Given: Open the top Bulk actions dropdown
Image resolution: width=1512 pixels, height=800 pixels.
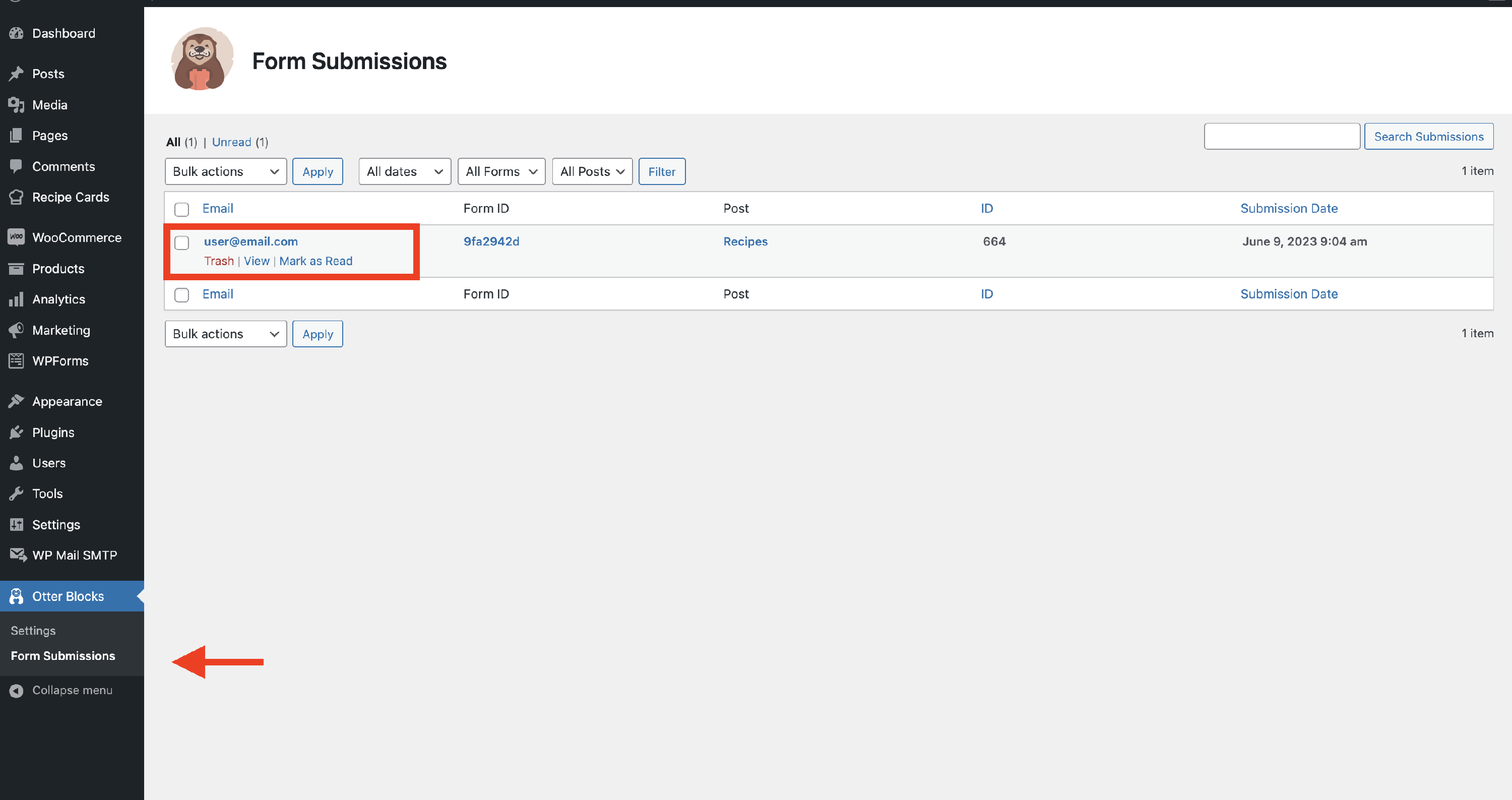Looking at the screenshot, I should [225, 171].
